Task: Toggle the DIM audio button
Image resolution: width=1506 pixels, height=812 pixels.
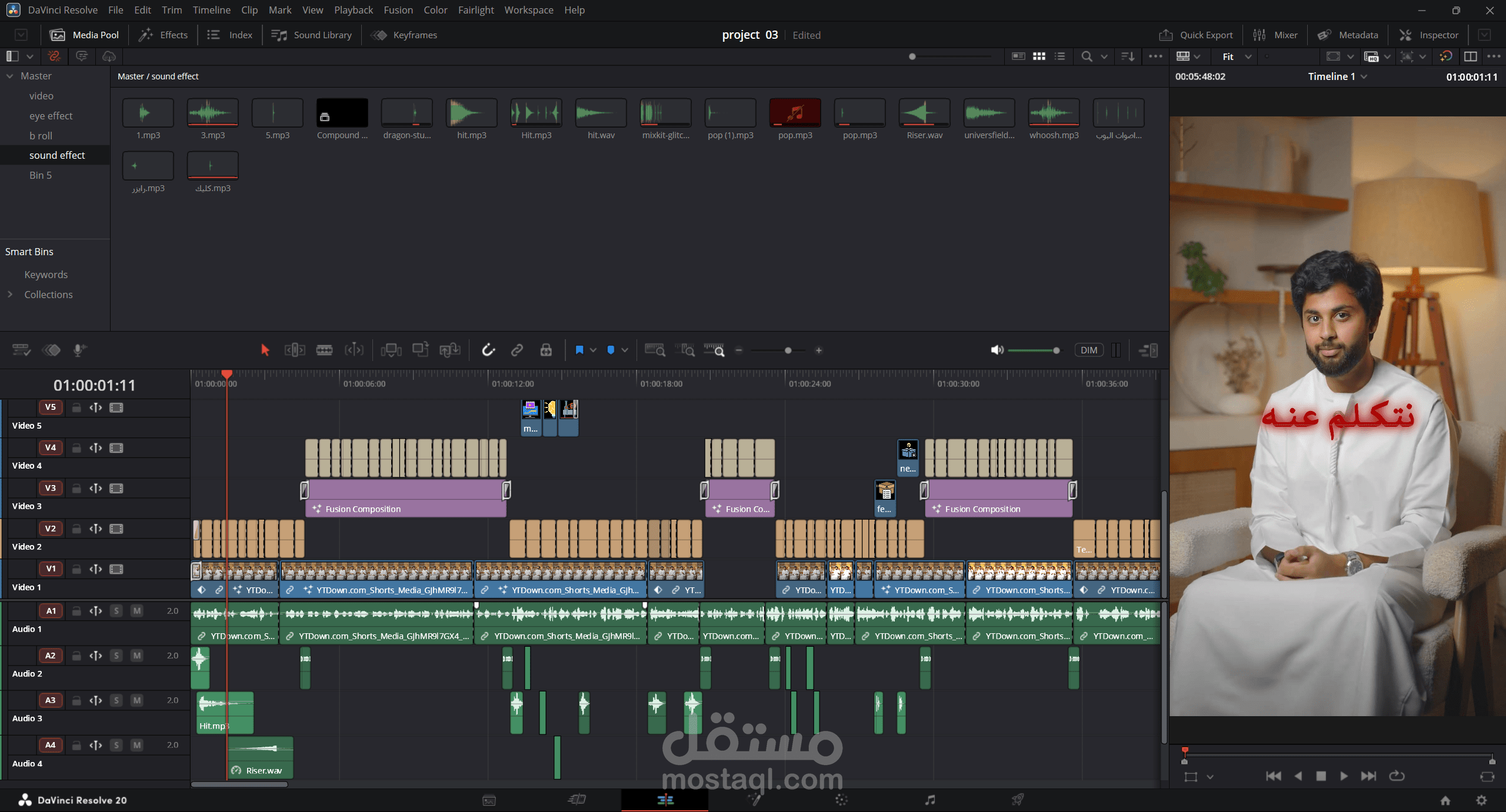Action: pyautogui.click(x=1089, y=350)
